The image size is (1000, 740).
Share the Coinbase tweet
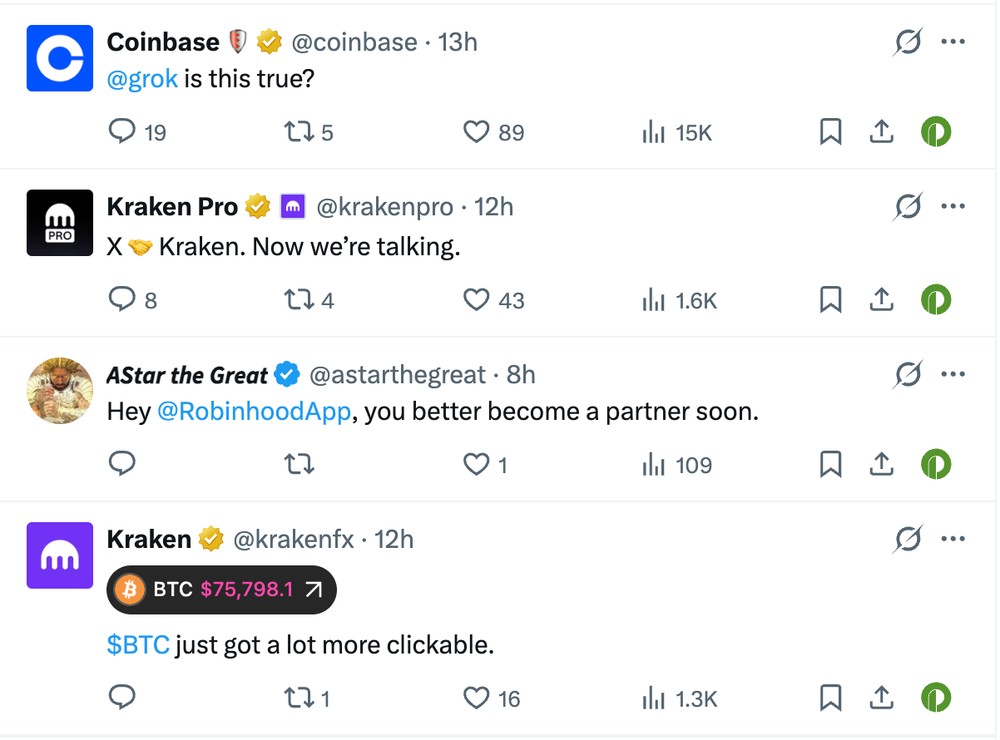tap(881, 131)
